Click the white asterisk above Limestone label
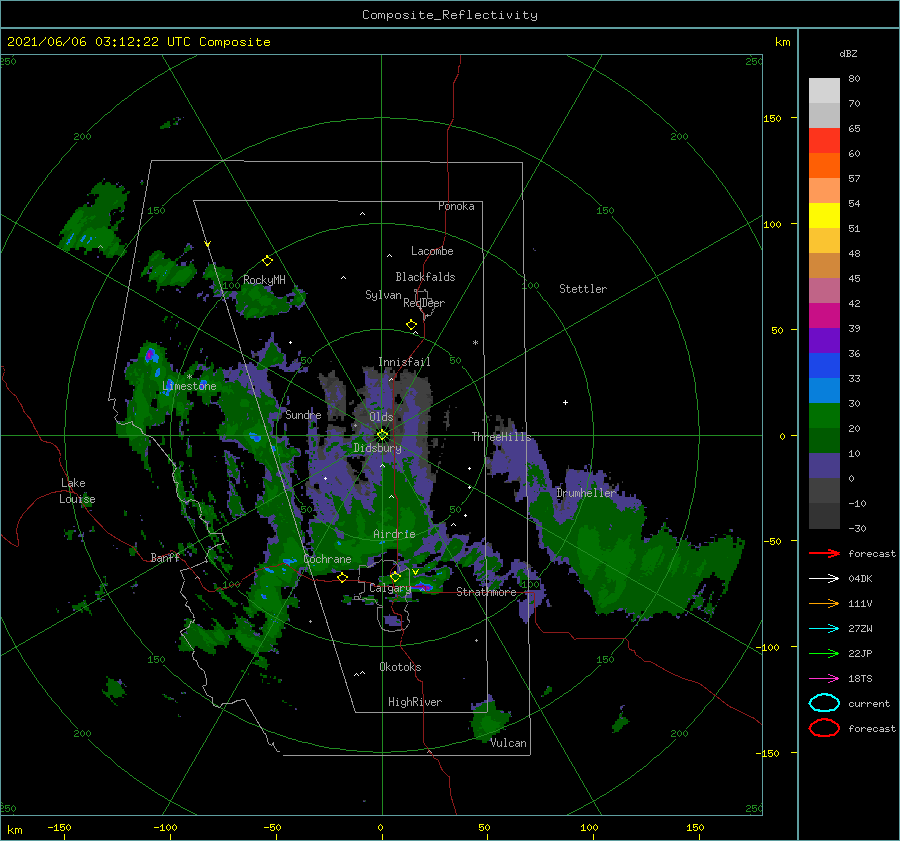 point(189,377)
